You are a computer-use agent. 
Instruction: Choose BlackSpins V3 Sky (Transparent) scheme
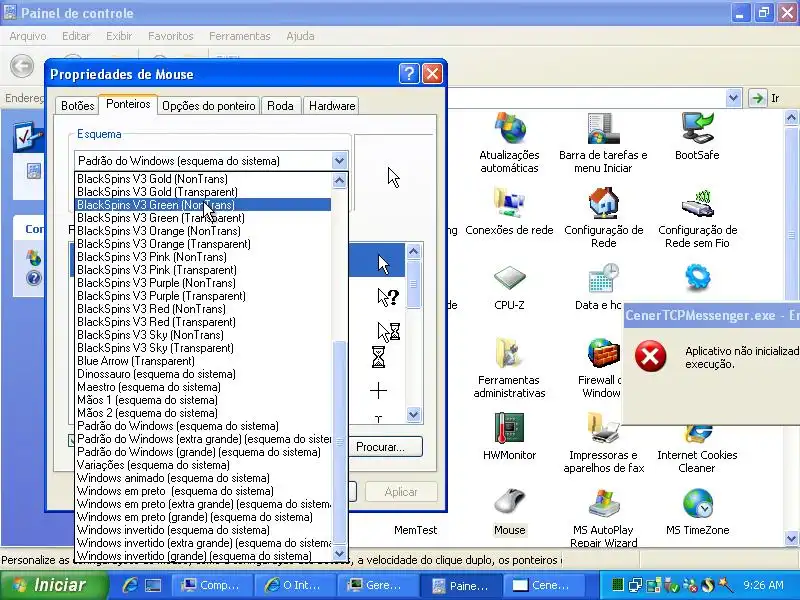click(x=203, y=348)
